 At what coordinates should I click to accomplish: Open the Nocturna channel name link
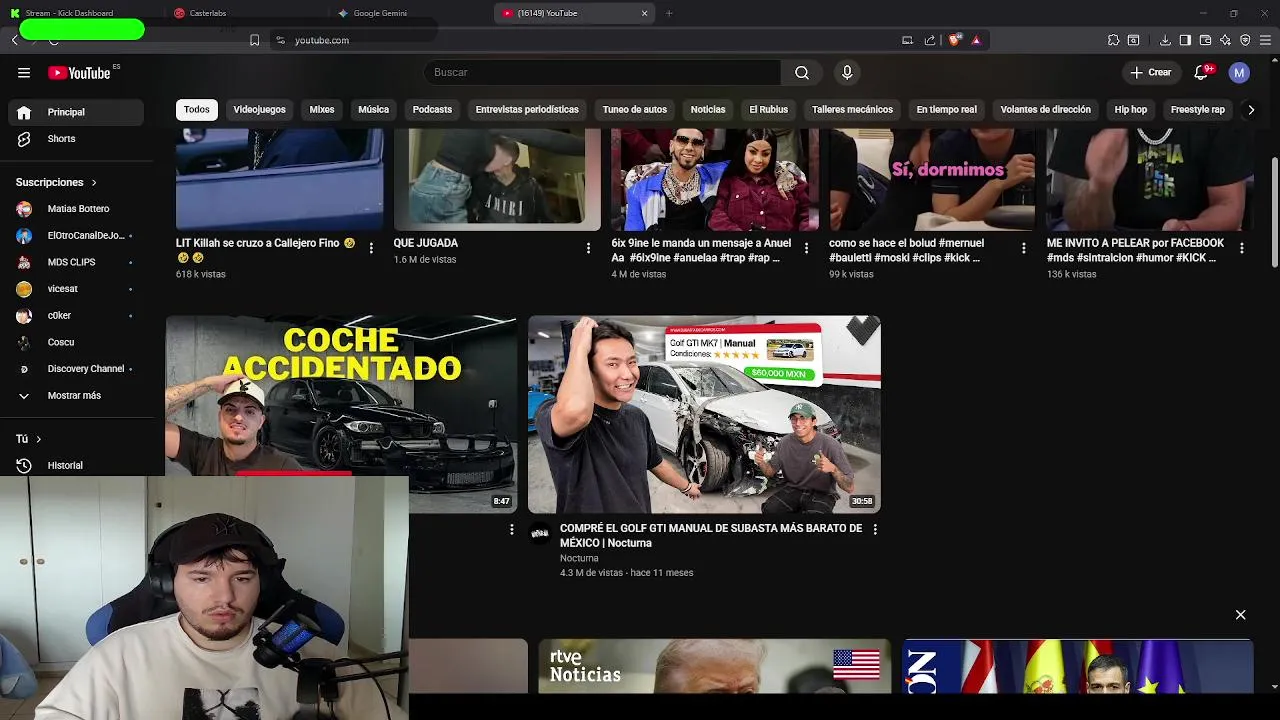(x=579, y=558)
